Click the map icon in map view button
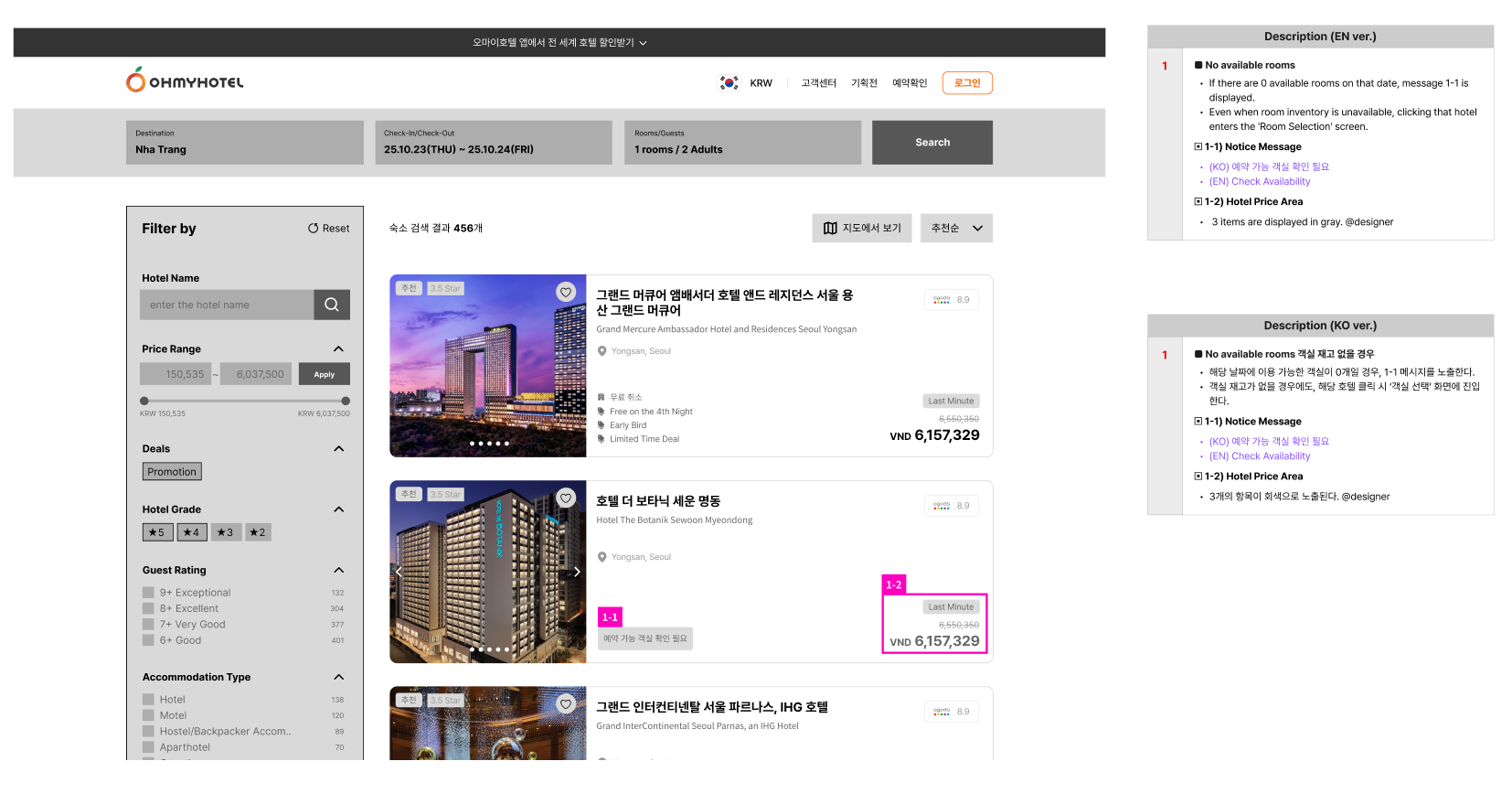This screenshot has width=1512, height=804. (830, 229)
